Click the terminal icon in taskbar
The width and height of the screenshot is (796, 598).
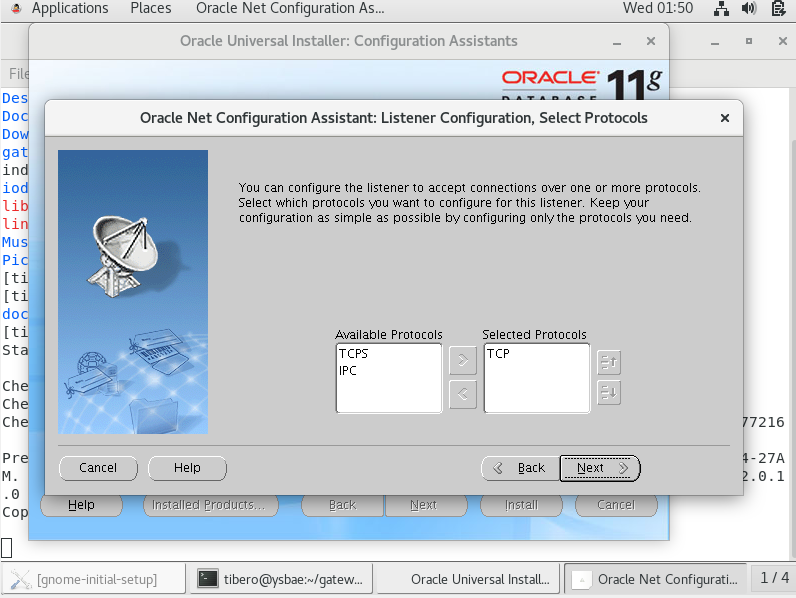(208, 579)
